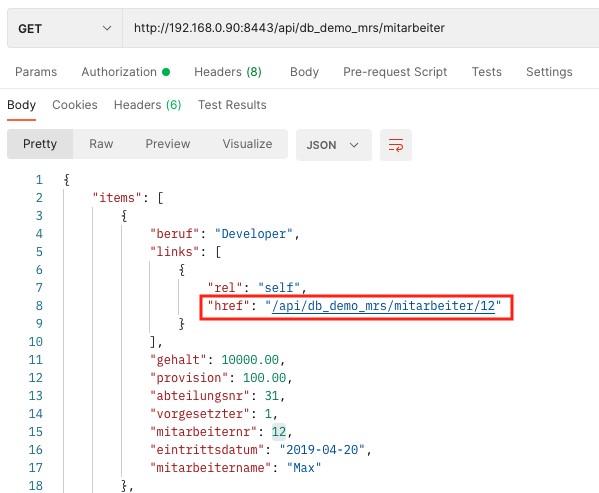Switch to the Tests tab
Image resolution: width=599 pixels, height=493 pixels.
click(x=486, y=72)
